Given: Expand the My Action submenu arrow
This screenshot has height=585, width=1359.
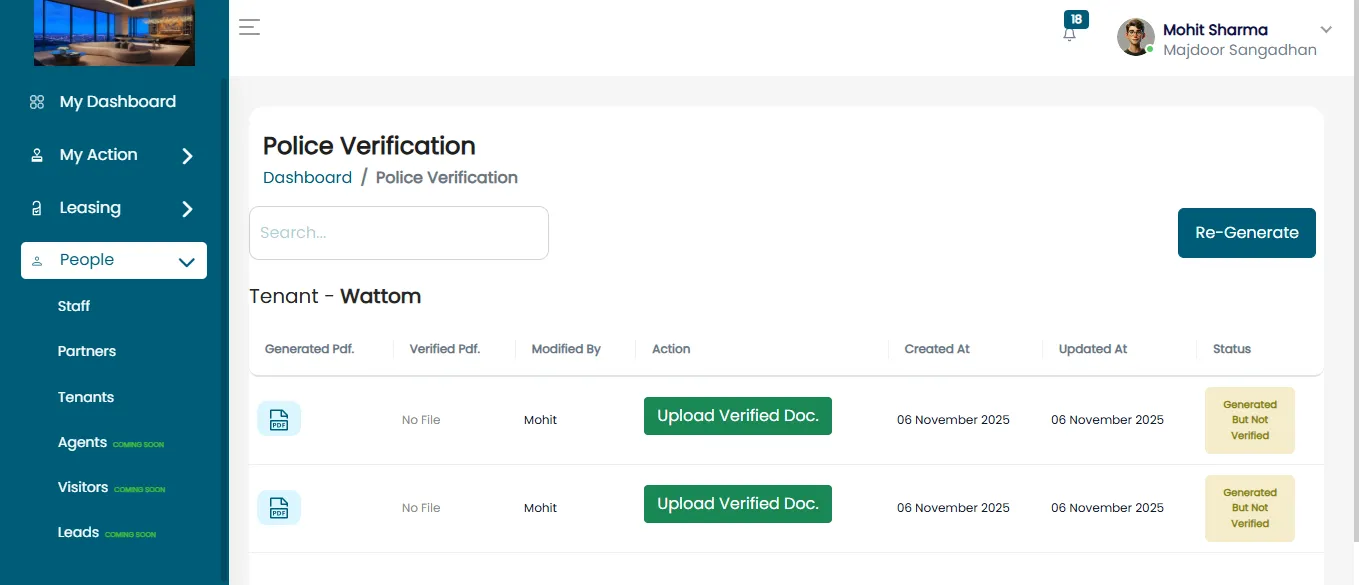Looking at the screenshot, I should click(187, 156).
